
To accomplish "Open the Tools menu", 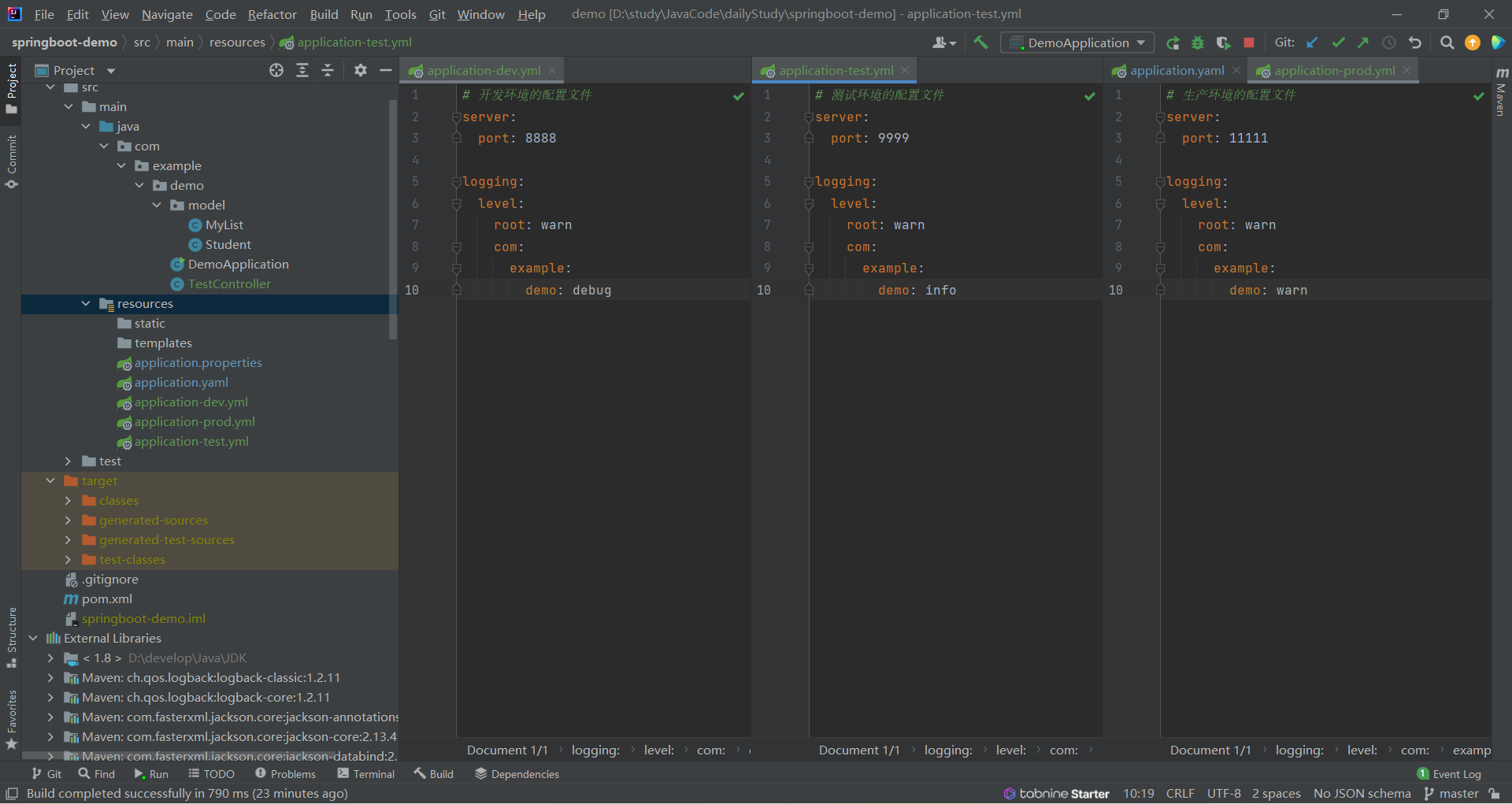I will click(400, 14).
